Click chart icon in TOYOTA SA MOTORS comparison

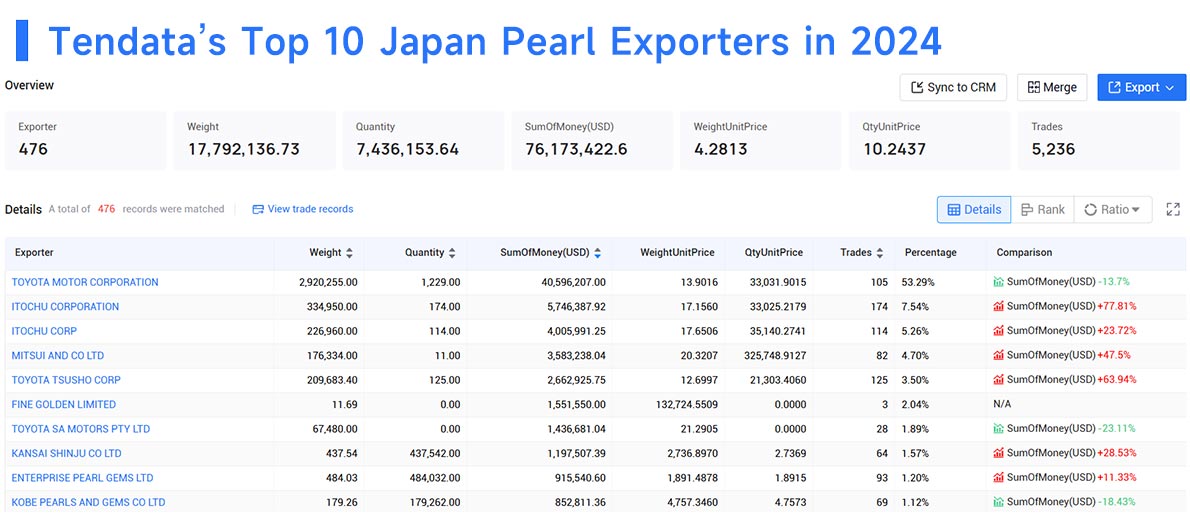(x=999, y=429)
